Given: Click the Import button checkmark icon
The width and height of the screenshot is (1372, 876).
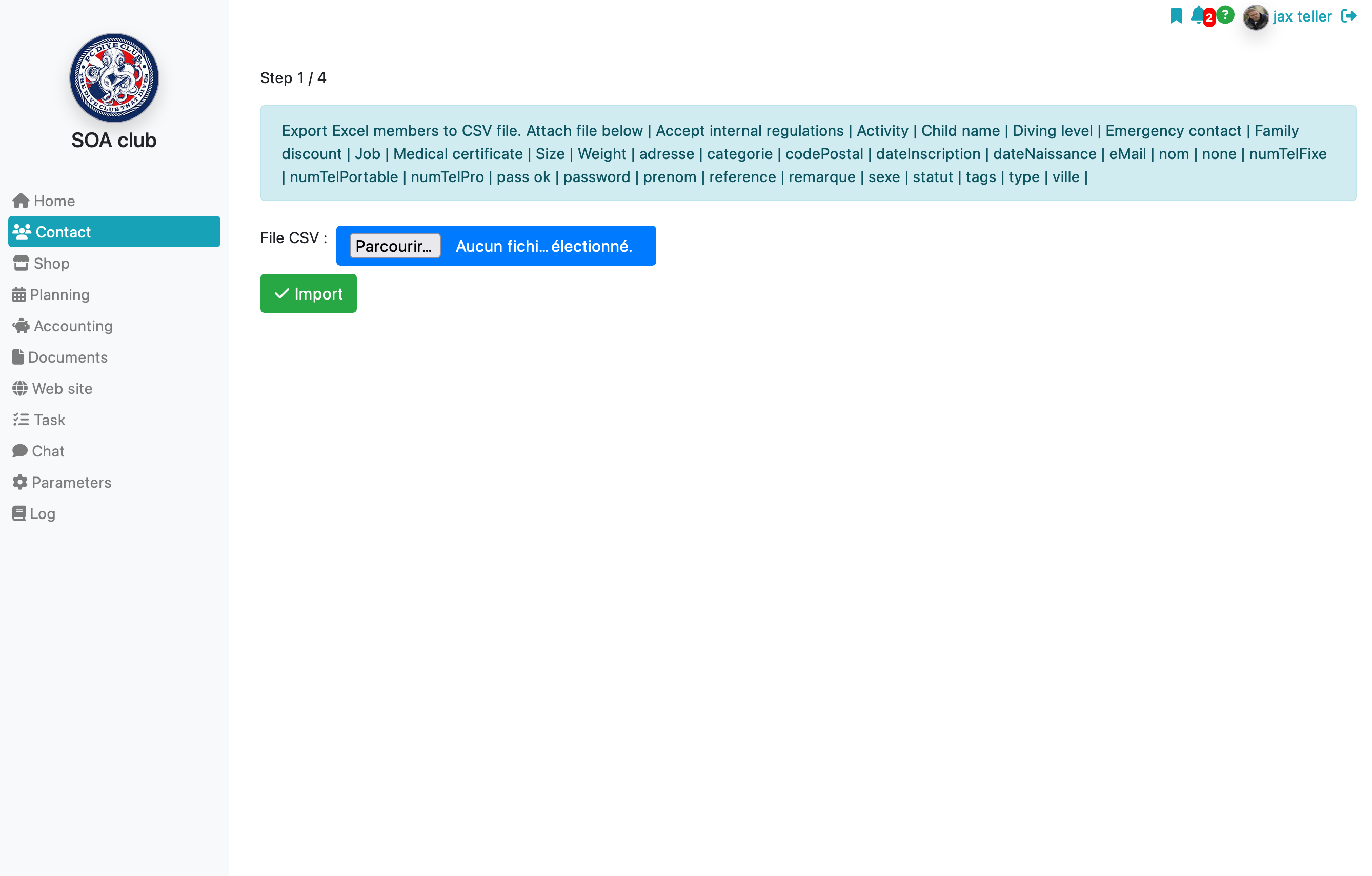Looking at the screenshot, I should [x=281, y=293].
